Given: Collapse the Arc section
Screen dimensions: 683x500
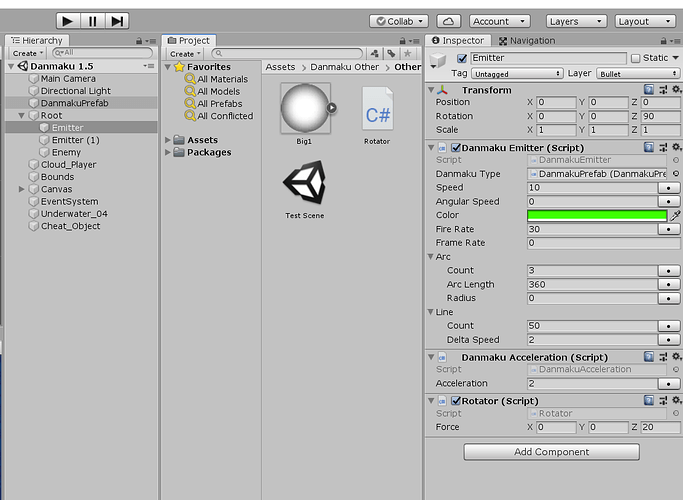Looking at the screenshot, I should (x=431, y=257).
